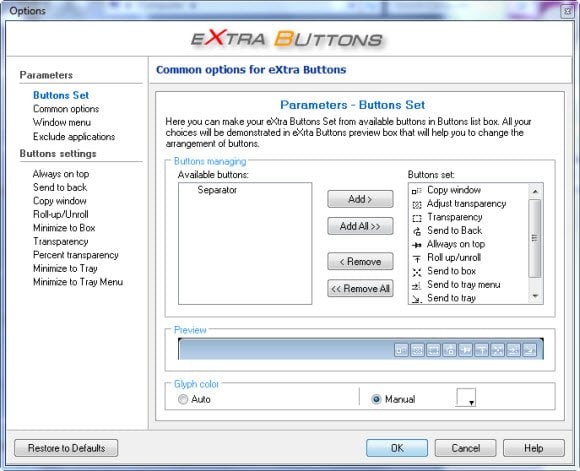This screenshot has height=471, width=580.
Task: Open Minimize to Box settings
Action: pyautogui.click(x=64, y=228)
